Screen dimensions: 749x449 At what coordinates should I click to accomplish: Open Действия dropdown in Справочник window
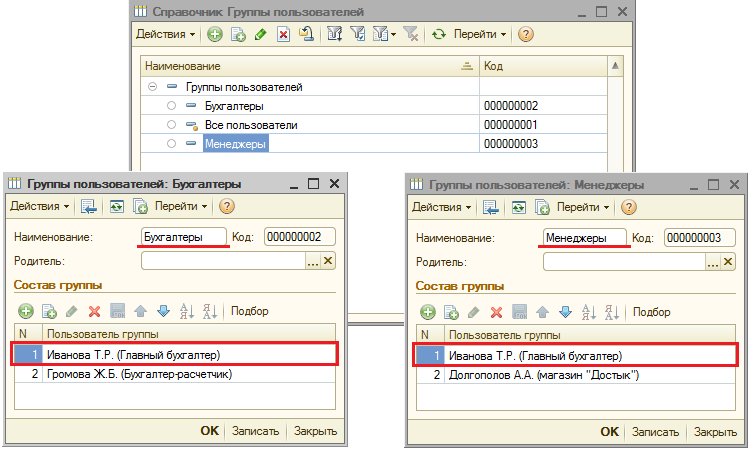pyautogui.click(x=166, y=34)
